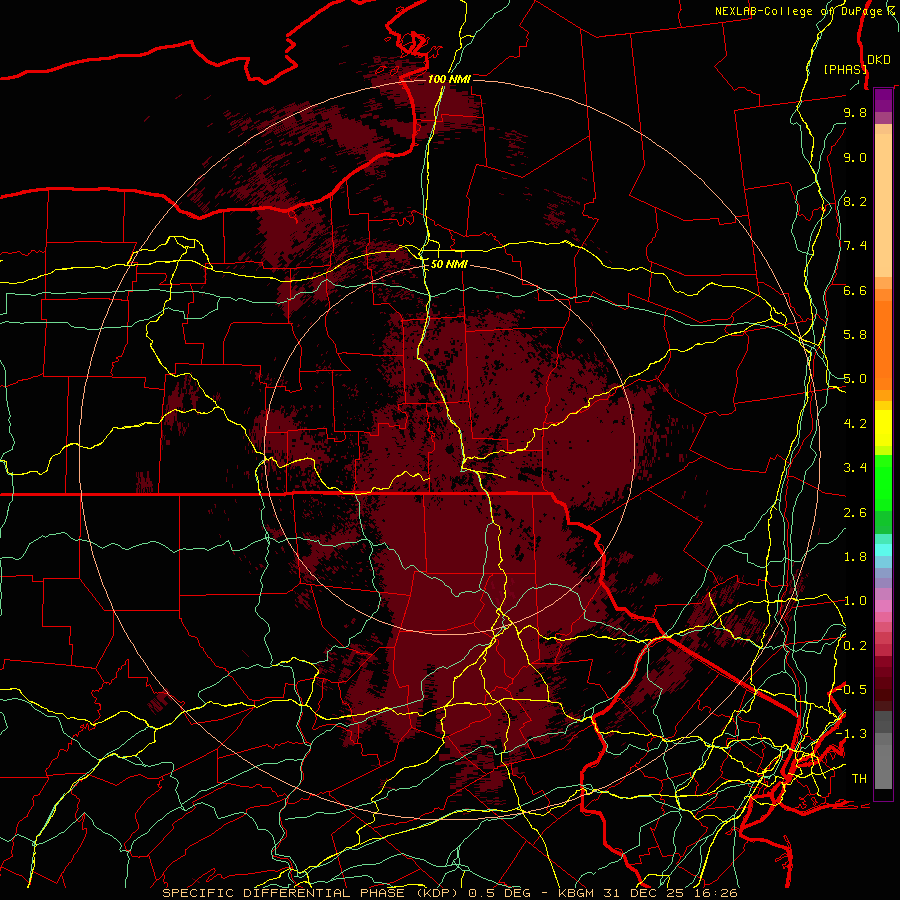Image resolution: width=900 pixels, height=900 pixels.
Task: Click the "16:26" time in the caption
Action: (x=715, y=893)
